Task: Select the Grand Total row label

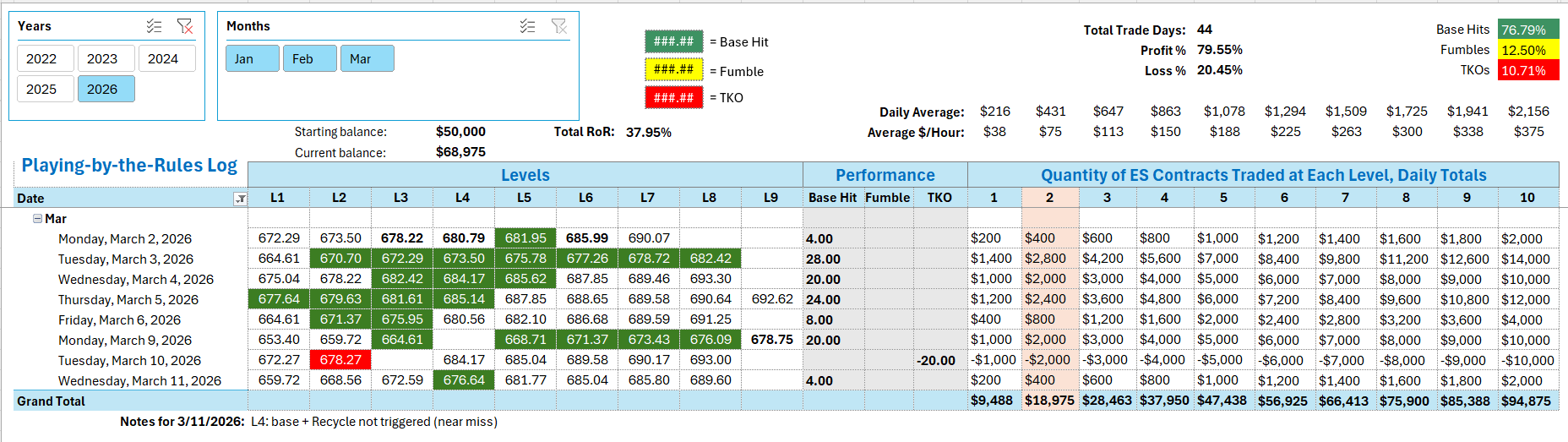Action: point(52,401)
